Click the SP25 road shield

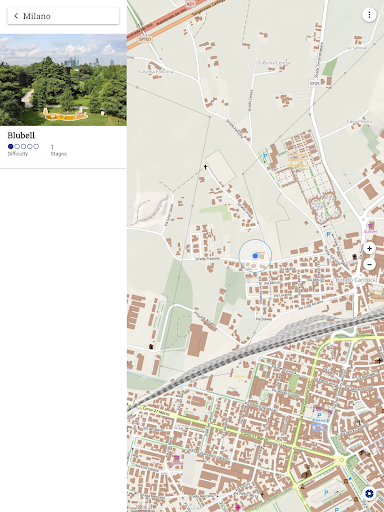coord(314,83)
